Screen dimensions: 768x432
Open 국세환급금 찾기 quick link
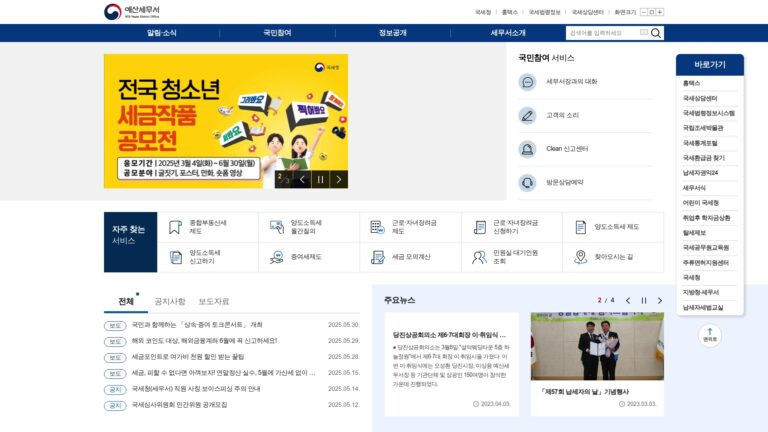(x=703, y=158)
